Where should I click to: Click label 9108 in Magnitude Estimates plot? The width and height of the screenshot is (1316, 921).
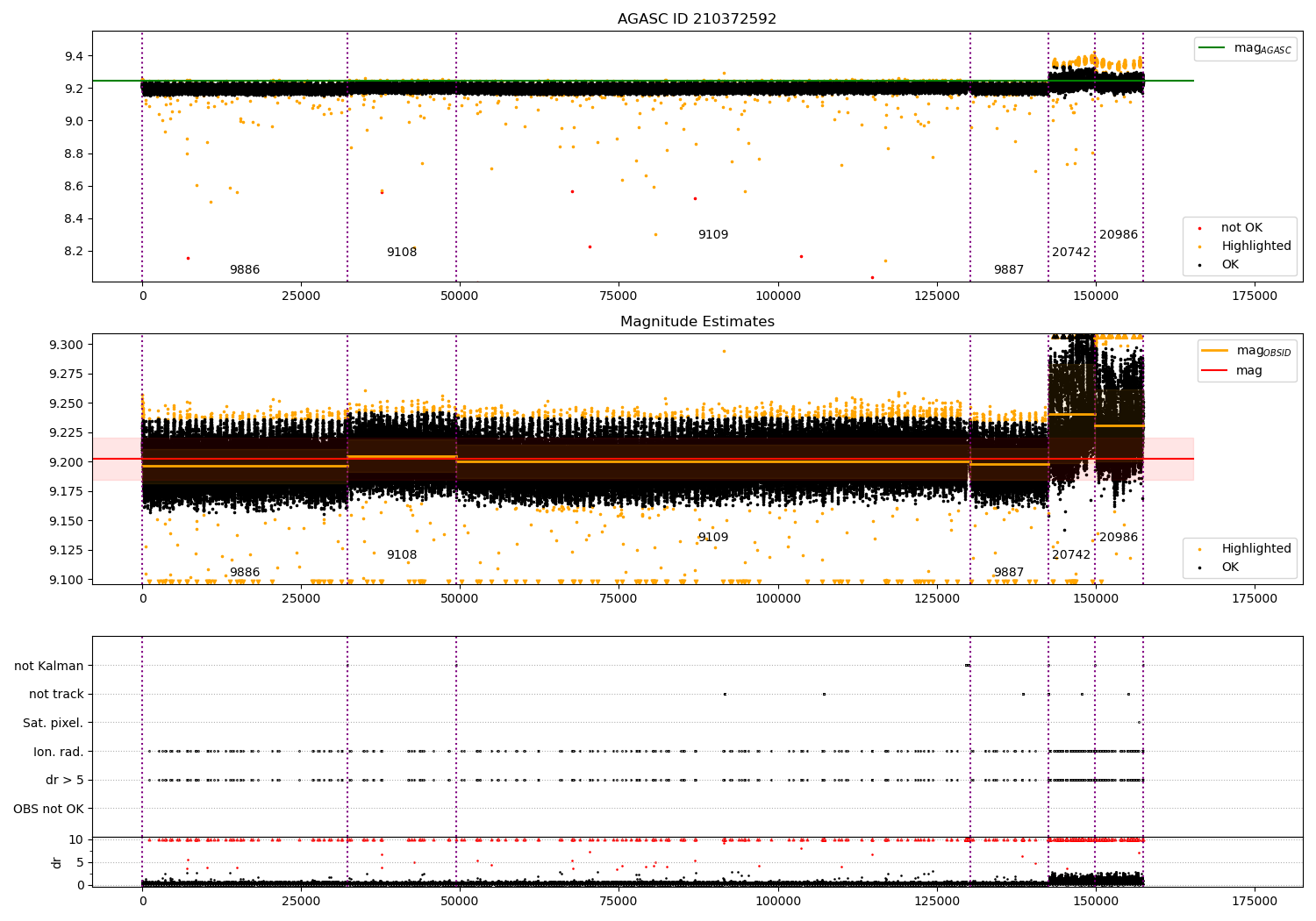[x=402, y=554]
